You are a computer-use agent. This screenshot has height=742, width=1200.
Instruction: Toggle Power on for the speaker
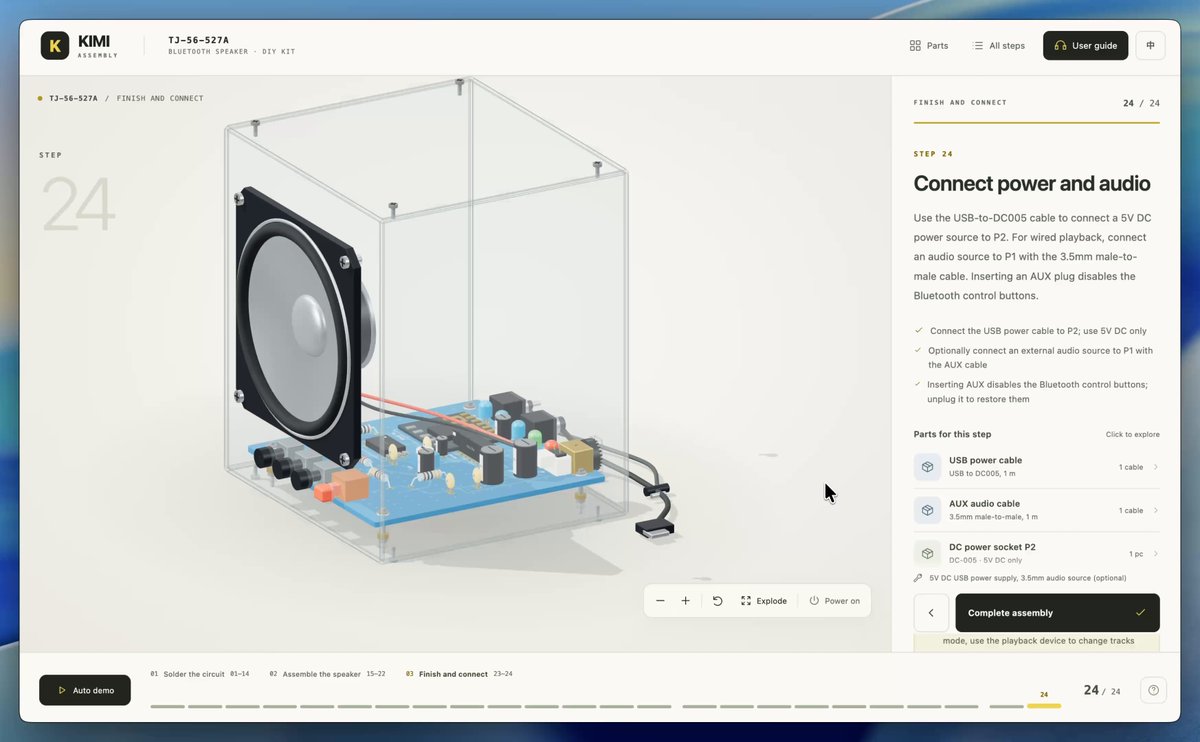pyautogui.click(x=834, y=601)
